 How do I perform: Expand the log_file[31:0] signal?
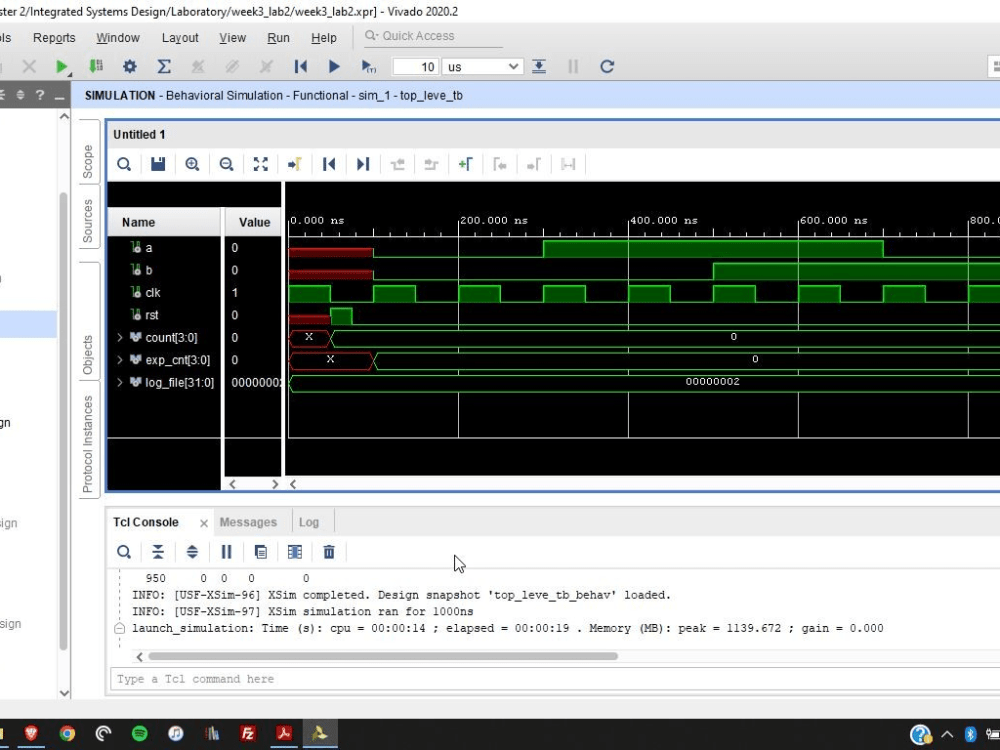120,382
